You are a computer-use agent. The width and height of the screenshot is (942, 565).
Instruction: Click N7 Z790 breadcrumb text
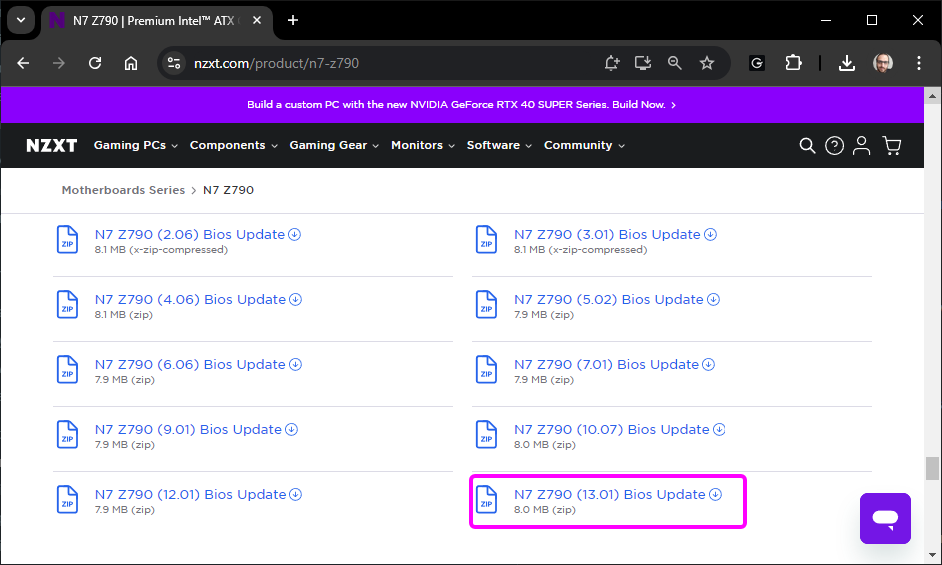click(228, 190)
